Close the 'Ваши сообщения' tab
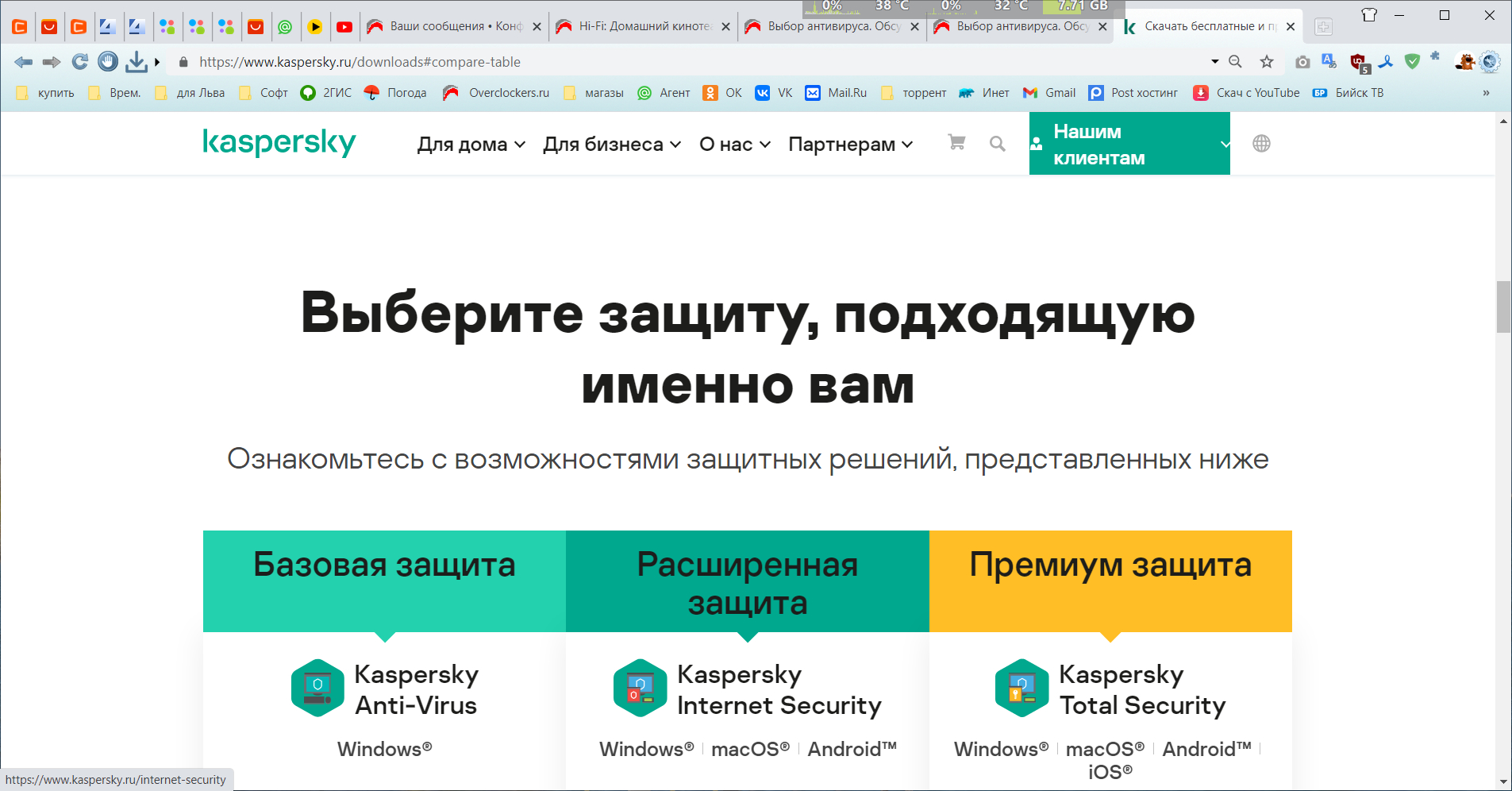The image size is (1512, 791). coord(537,27)
